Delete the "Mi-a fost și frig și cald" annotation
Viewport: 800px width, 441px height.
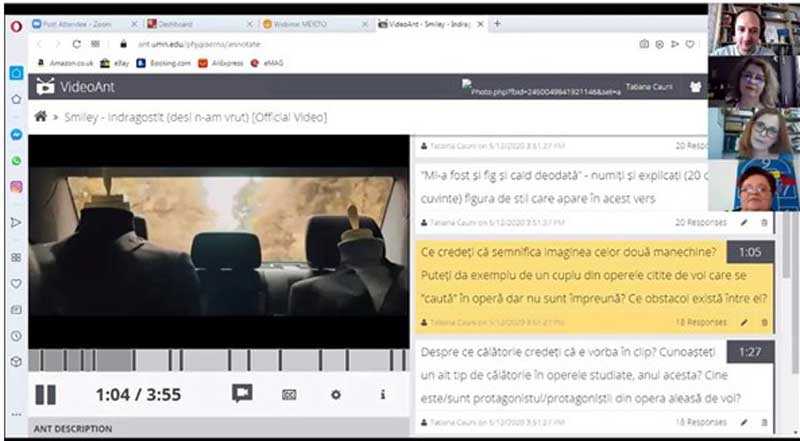(x=764, y=223)
